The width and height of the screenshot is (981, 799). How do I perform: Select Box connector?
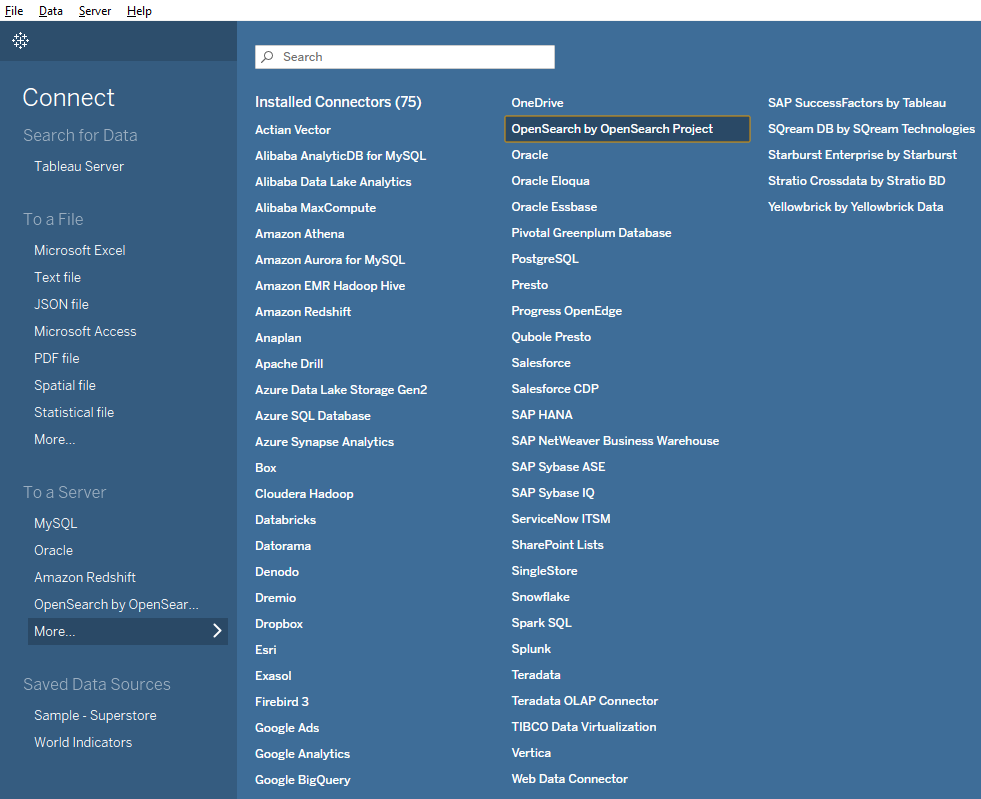tap(265, 467)
